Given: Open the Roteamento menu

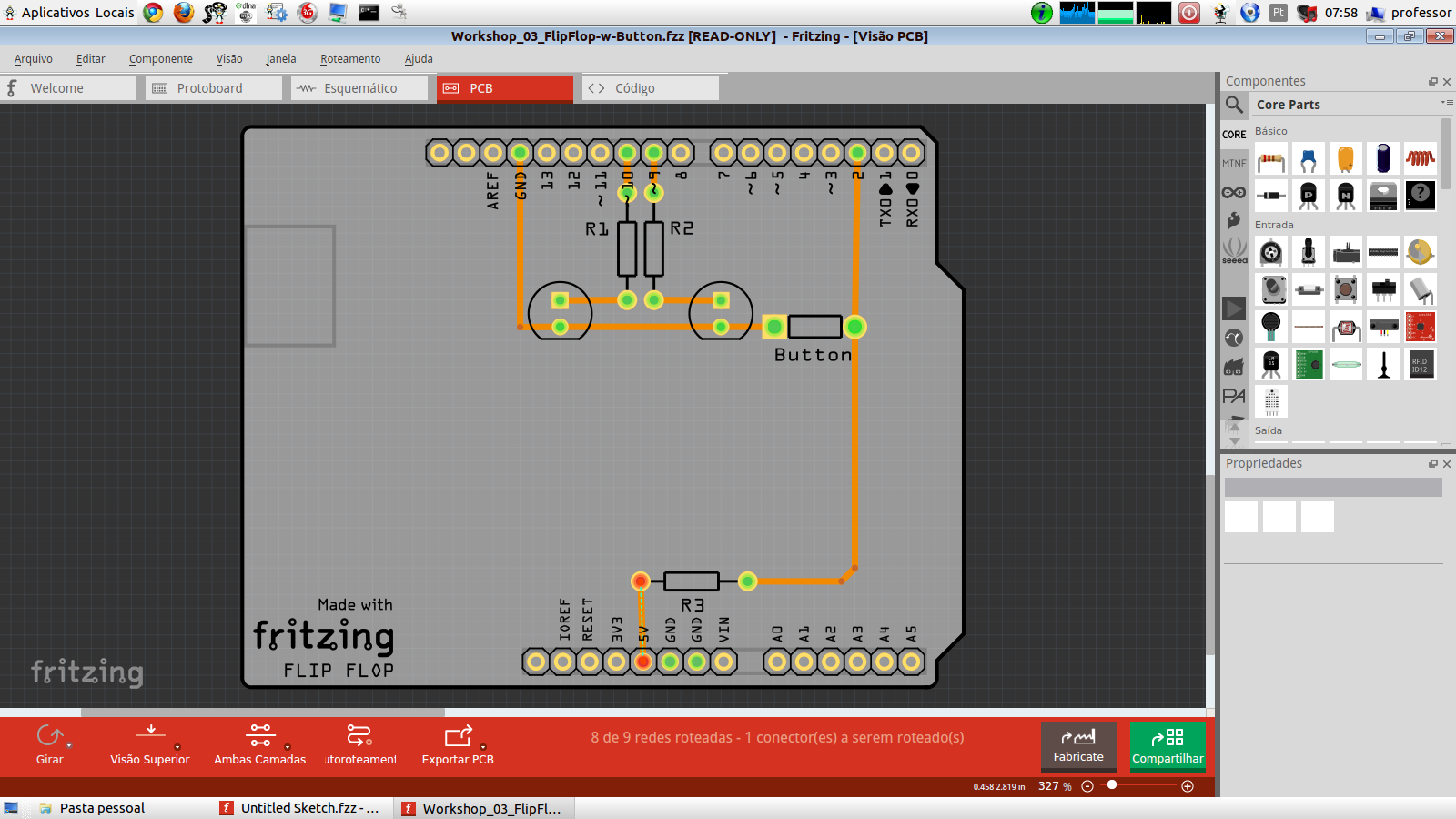Looking at the screenshot, I should coord(350,58).
